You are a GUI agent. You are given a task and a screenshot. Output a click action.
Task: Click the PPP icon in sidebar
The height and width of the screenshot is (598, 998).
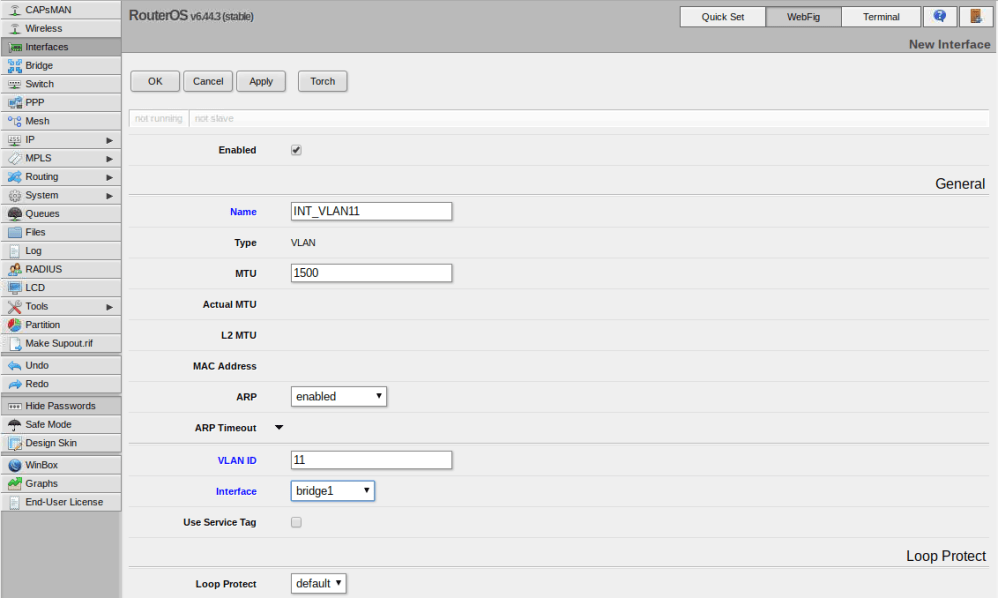(15, 102)
